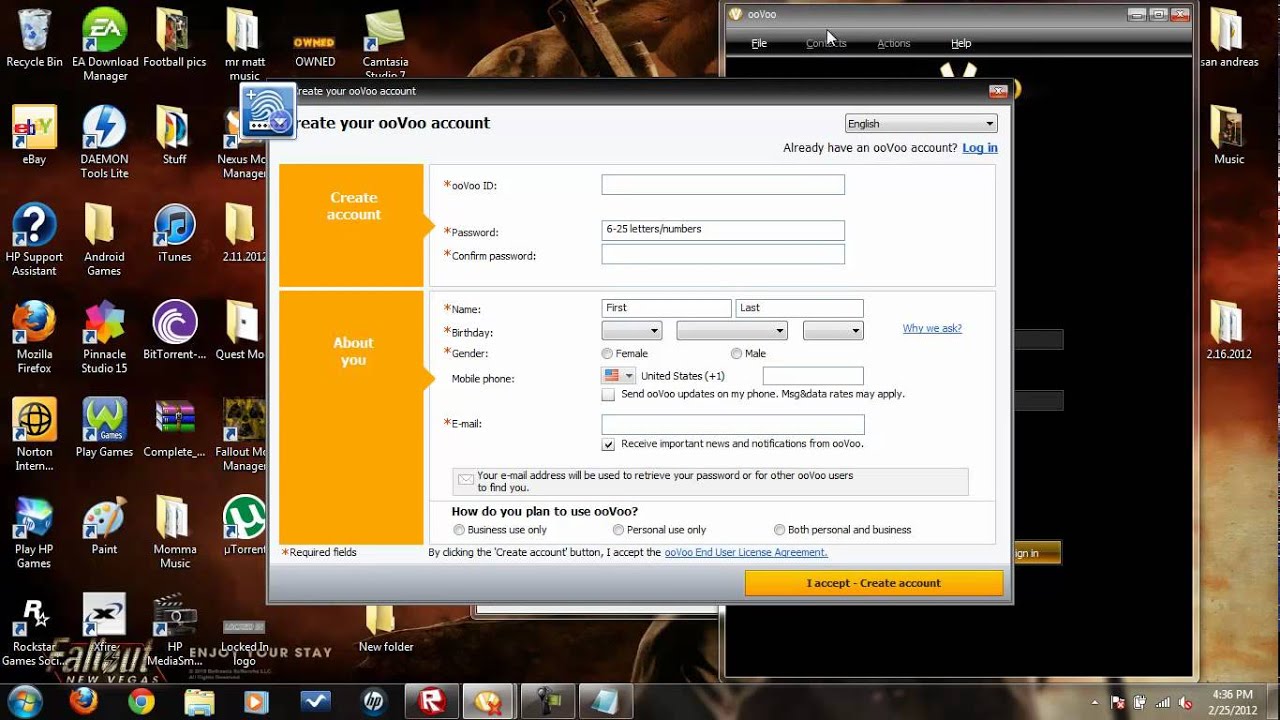Viewport: 1280px width, 720px height.
Task: Click the Sign in button in ooVoo window
Action: 1037,552
